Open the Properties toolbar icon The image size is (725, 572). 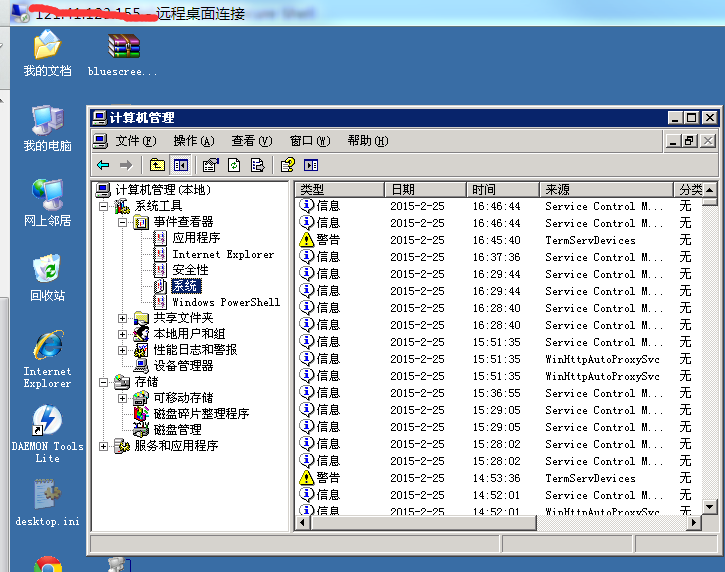pos(210,165)
